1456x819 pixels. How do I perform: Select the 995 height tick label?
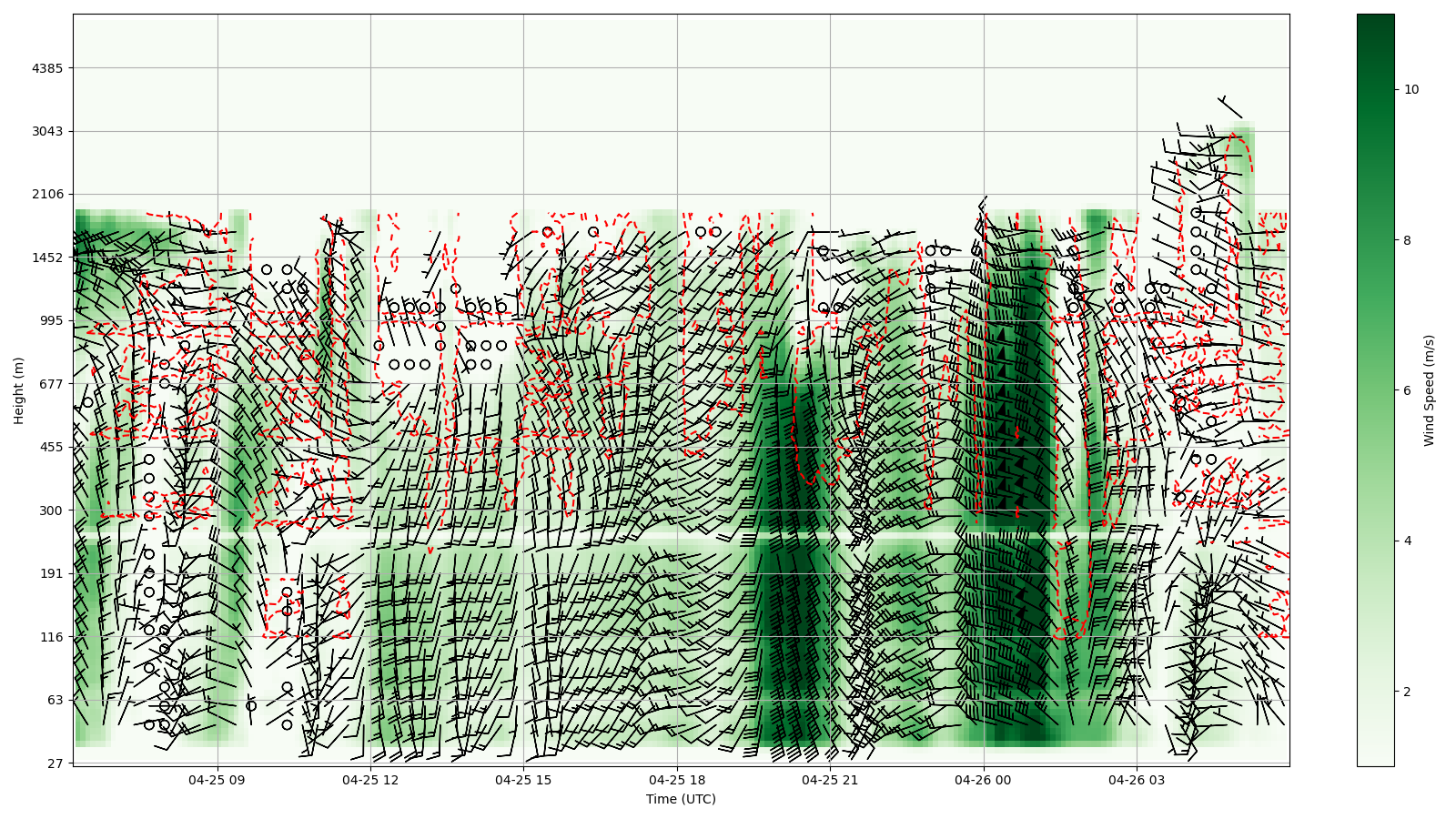coord(51,320)
